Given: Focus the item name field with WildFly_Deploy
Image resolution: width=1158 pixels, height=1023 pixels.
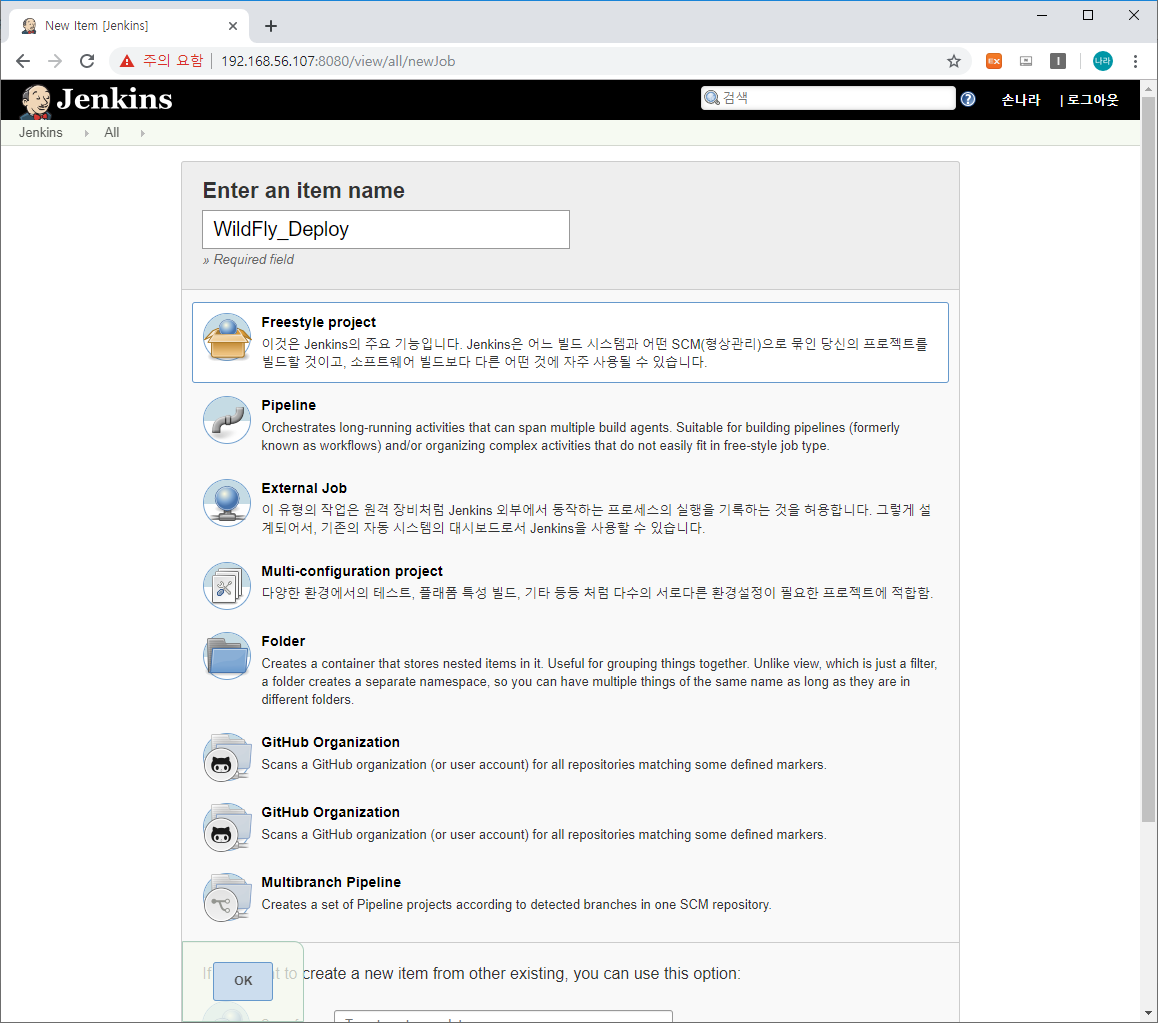Looking at the screenshot, I should (x=386, y=229).
